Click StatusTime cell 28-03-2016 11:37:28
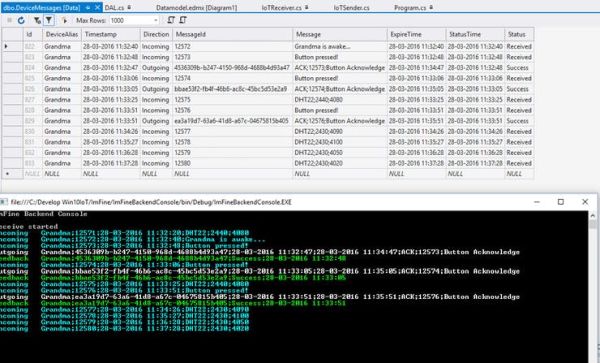 pyautogui.click(x=475, y=163)
